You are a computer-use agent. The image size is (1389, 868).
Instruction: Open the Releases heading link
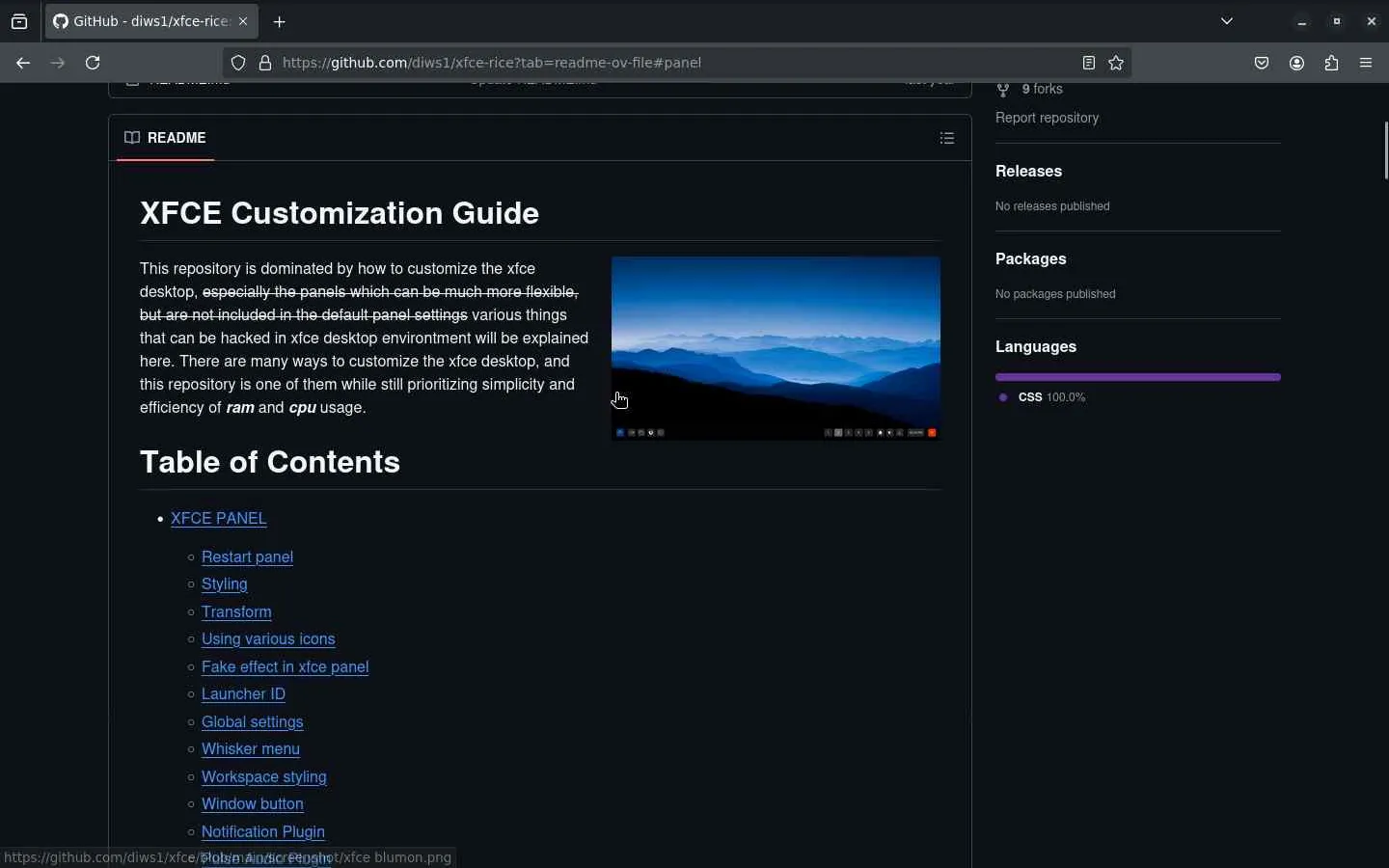tap(1029, 172)
